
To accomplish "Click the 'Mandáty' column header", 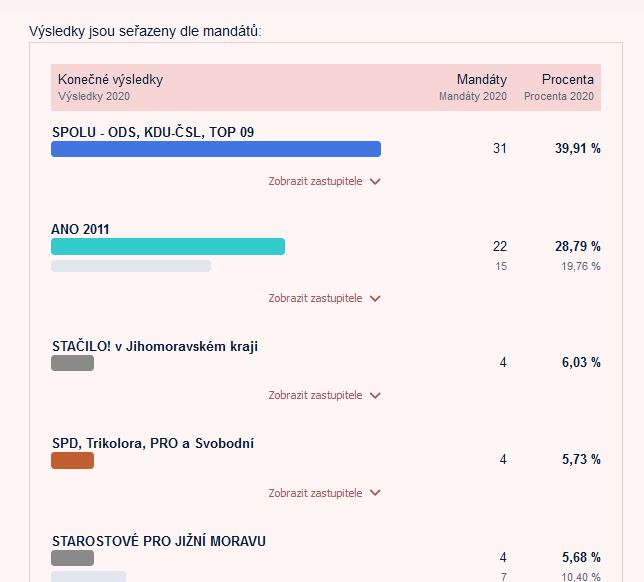I will coord(481,79).
